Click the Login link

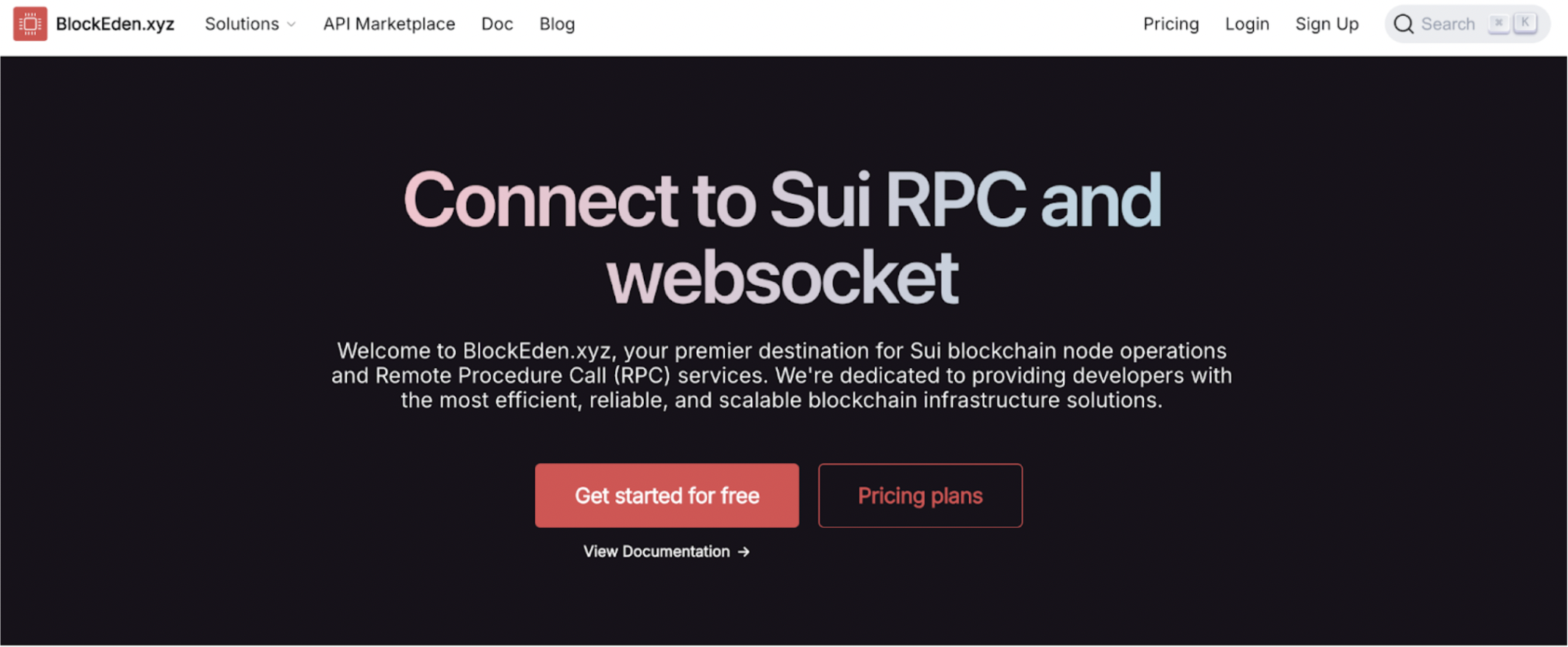(1247, 24)
